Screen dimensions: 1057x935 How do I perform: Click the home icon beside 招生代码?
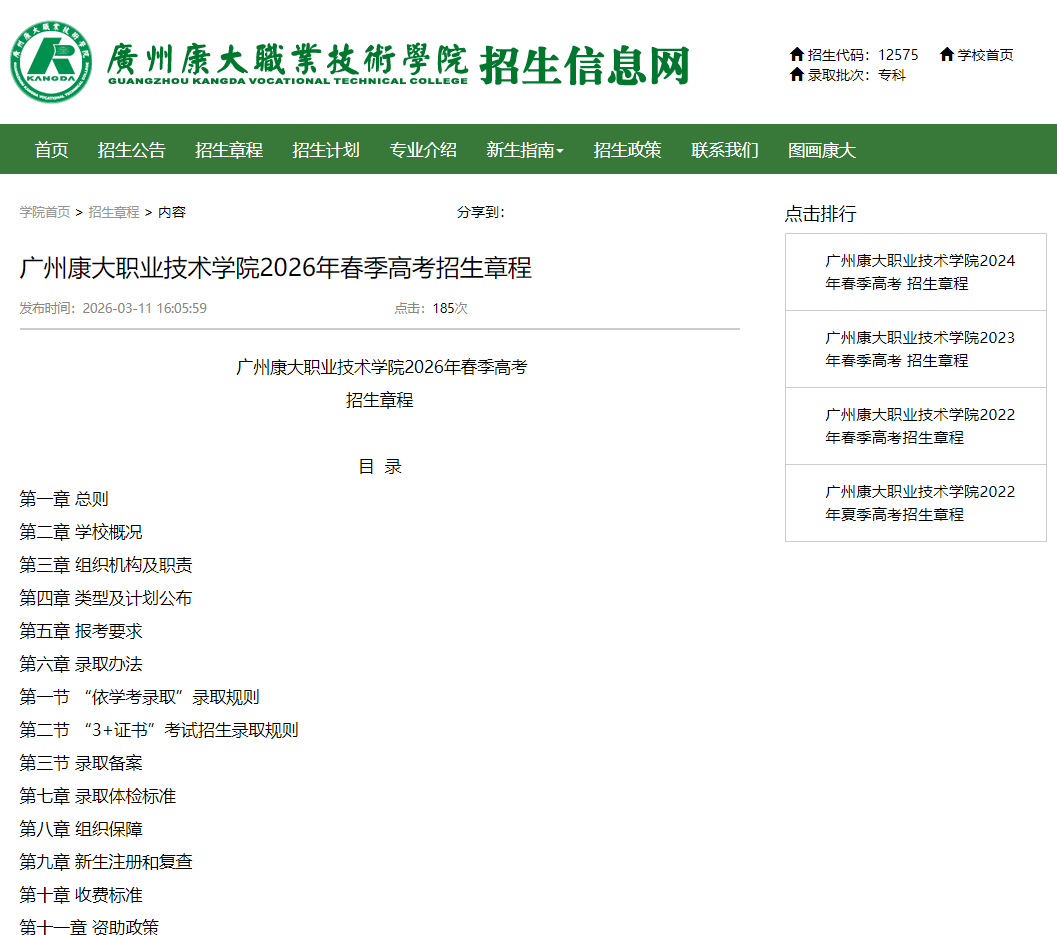(800, 55)
